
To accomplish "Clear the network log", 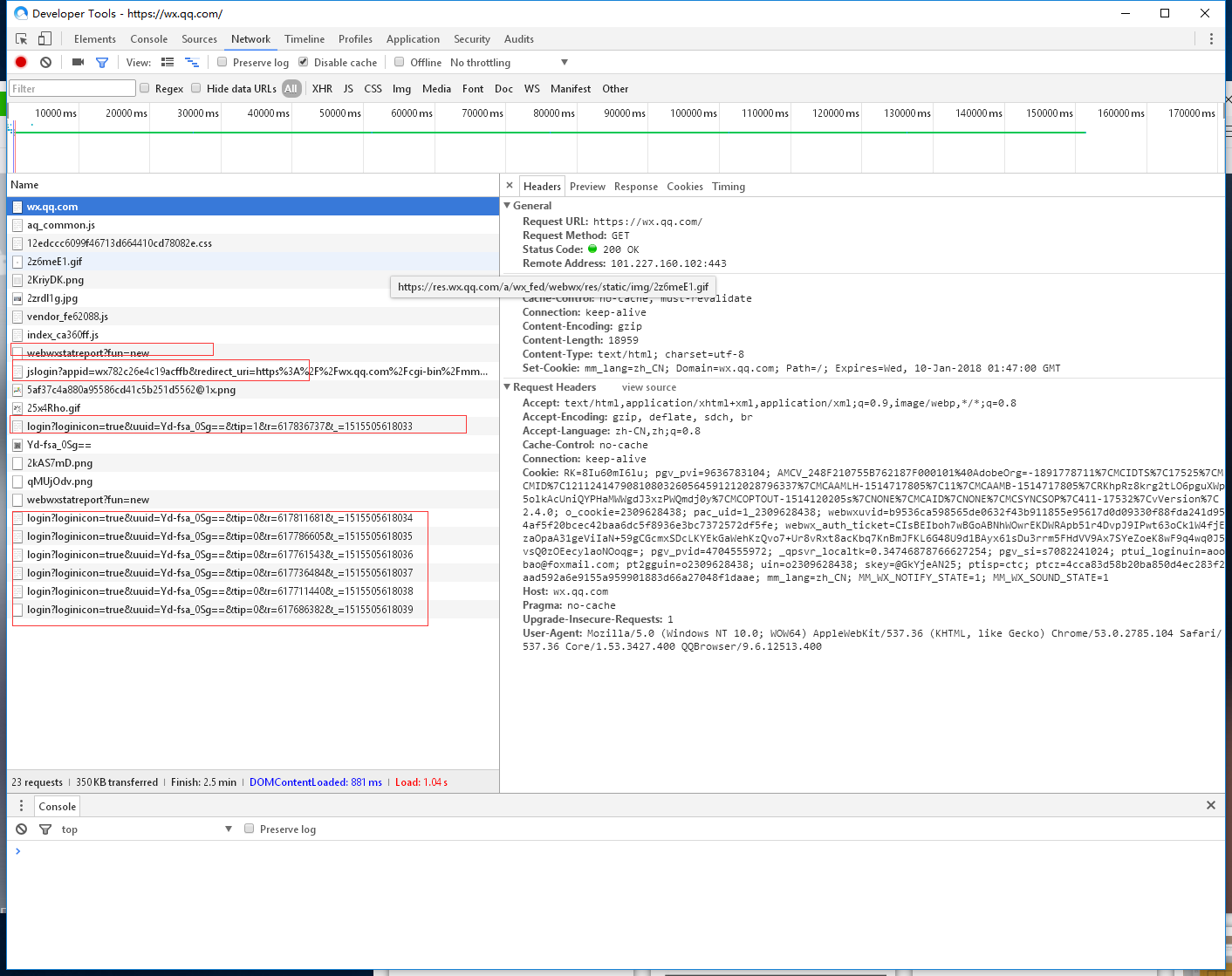I will (x=45, y=63).
